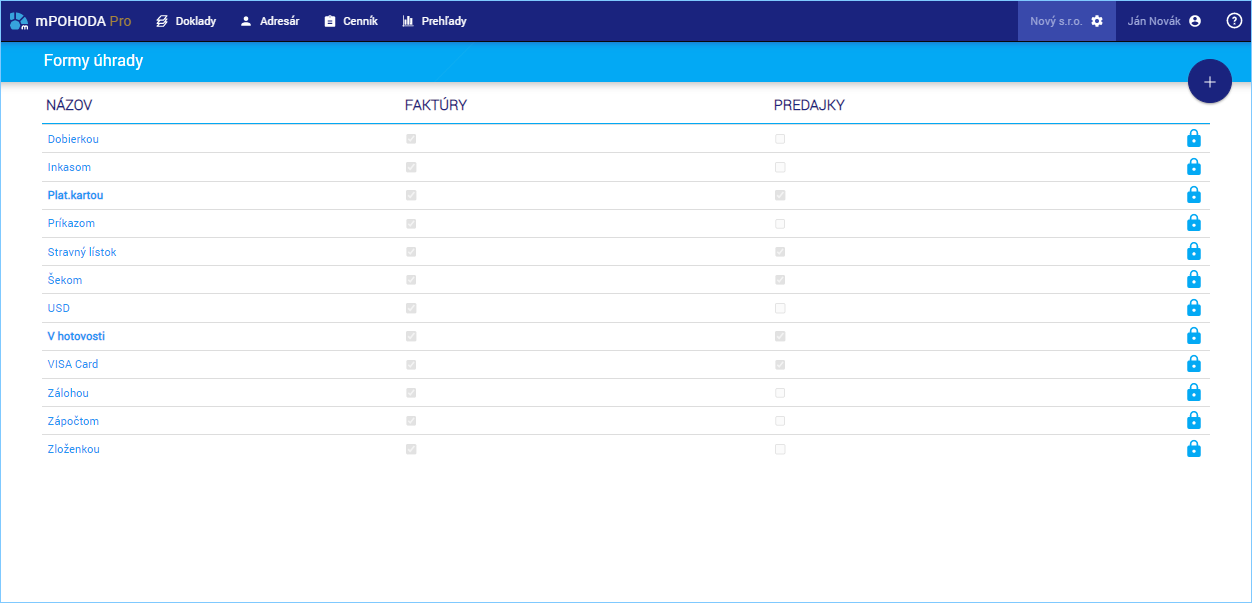Open the Cenník menu
Viewport: 1252px width, 603px height.
pos(351,21)
